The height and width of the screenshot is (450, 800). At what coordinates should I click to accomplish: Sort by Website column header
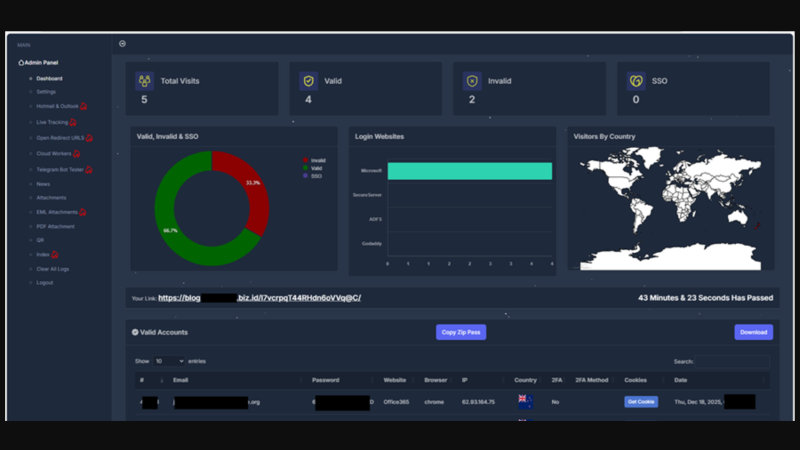[x=395, y=380]
